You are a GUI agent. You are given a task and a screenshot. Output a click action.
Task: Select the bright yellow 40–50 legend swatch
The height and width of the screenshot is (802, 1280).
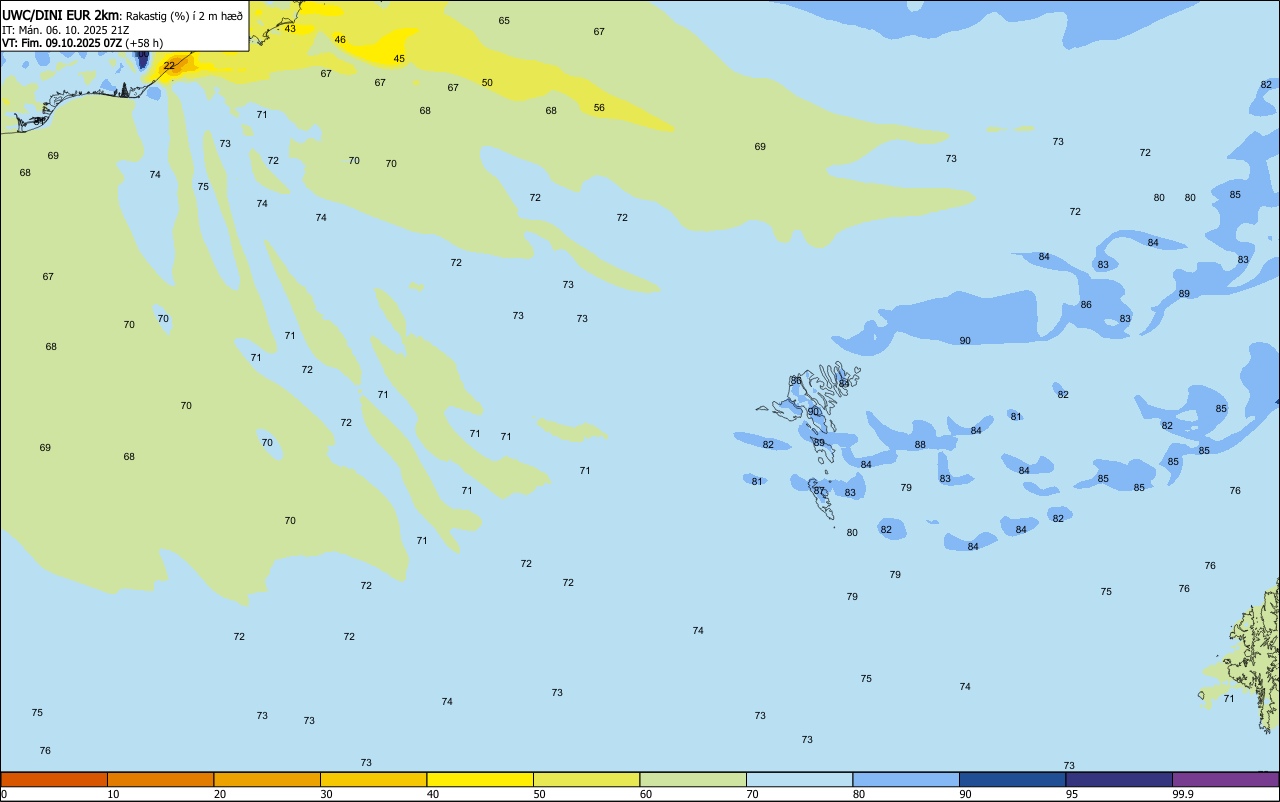point(480,779)
